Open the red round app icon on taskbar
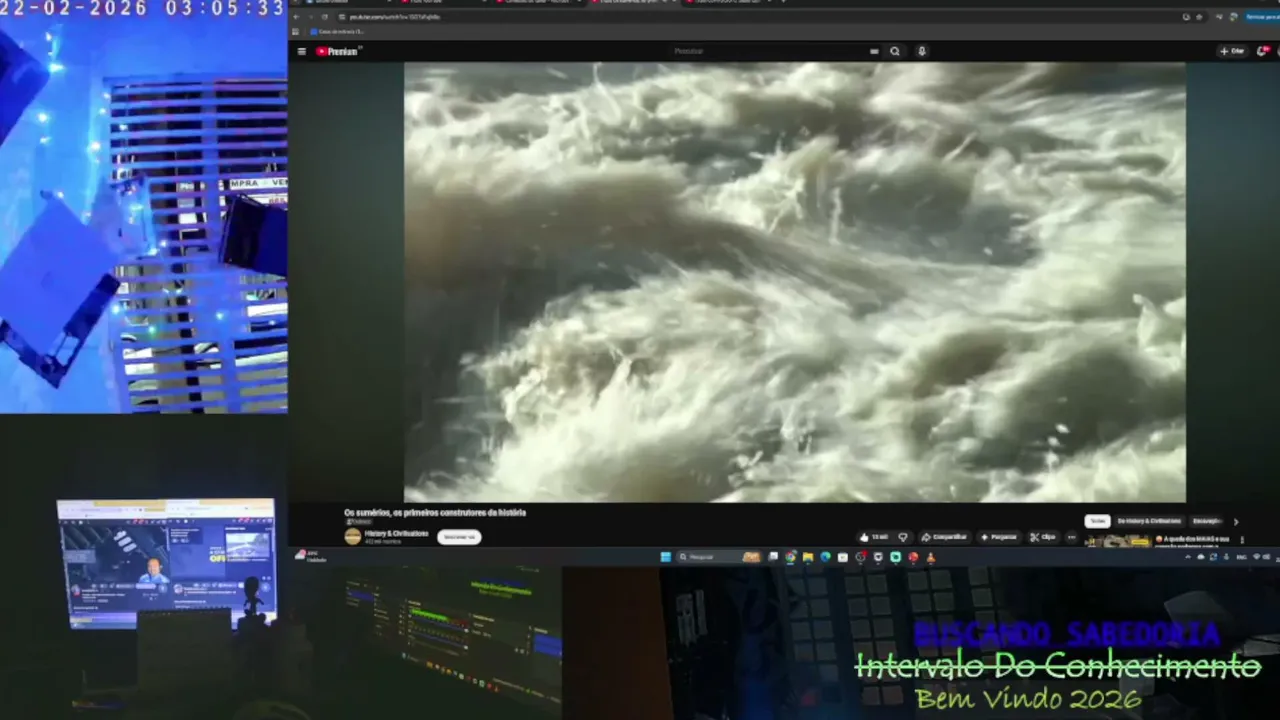1280x720 pixels. click(x=913, y=557)
